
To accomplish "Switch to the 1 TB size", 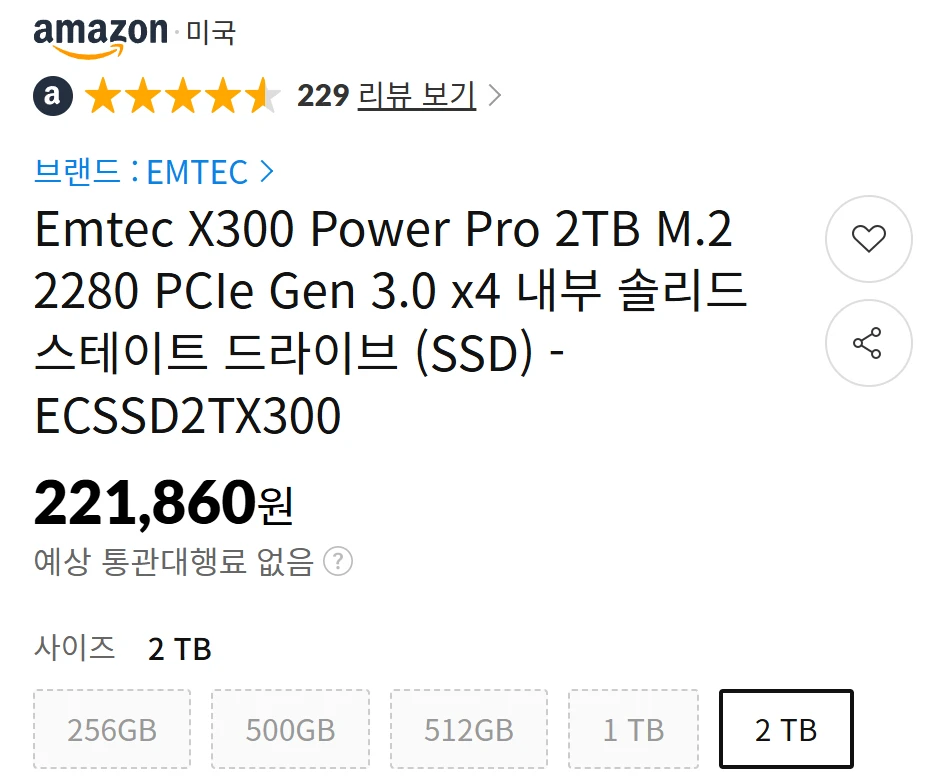I will click(x=633, y=729).
